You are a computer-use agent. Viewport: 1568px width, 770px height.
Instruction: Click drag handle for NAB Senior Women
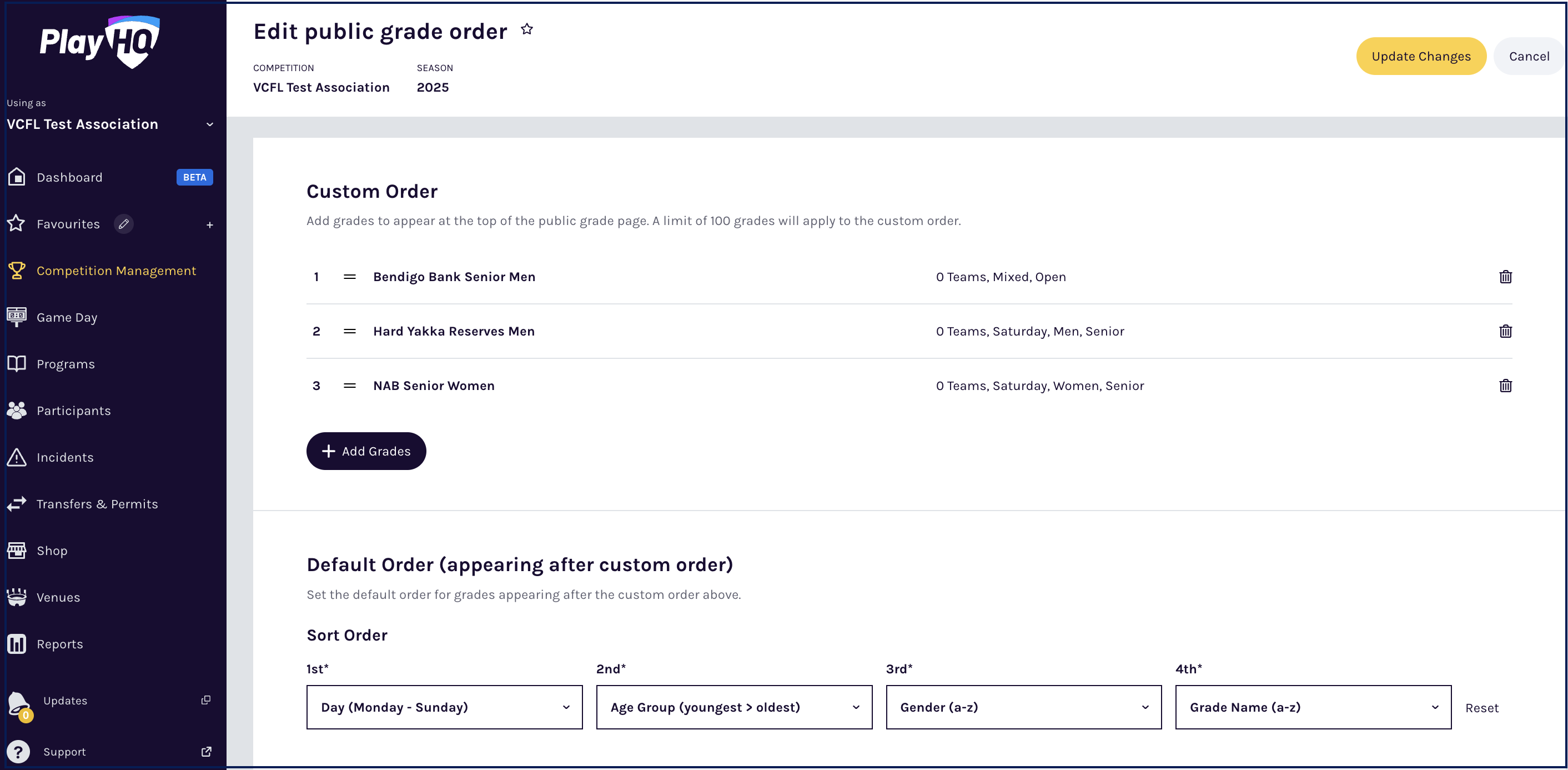(x=349, y=386)
